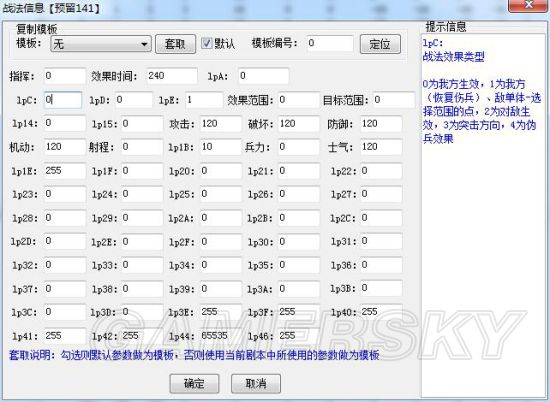Image resolution: width=550 pixels, height=402 pixels.
Task: Click the 射程 input field
Action: [x=142, y=147]
